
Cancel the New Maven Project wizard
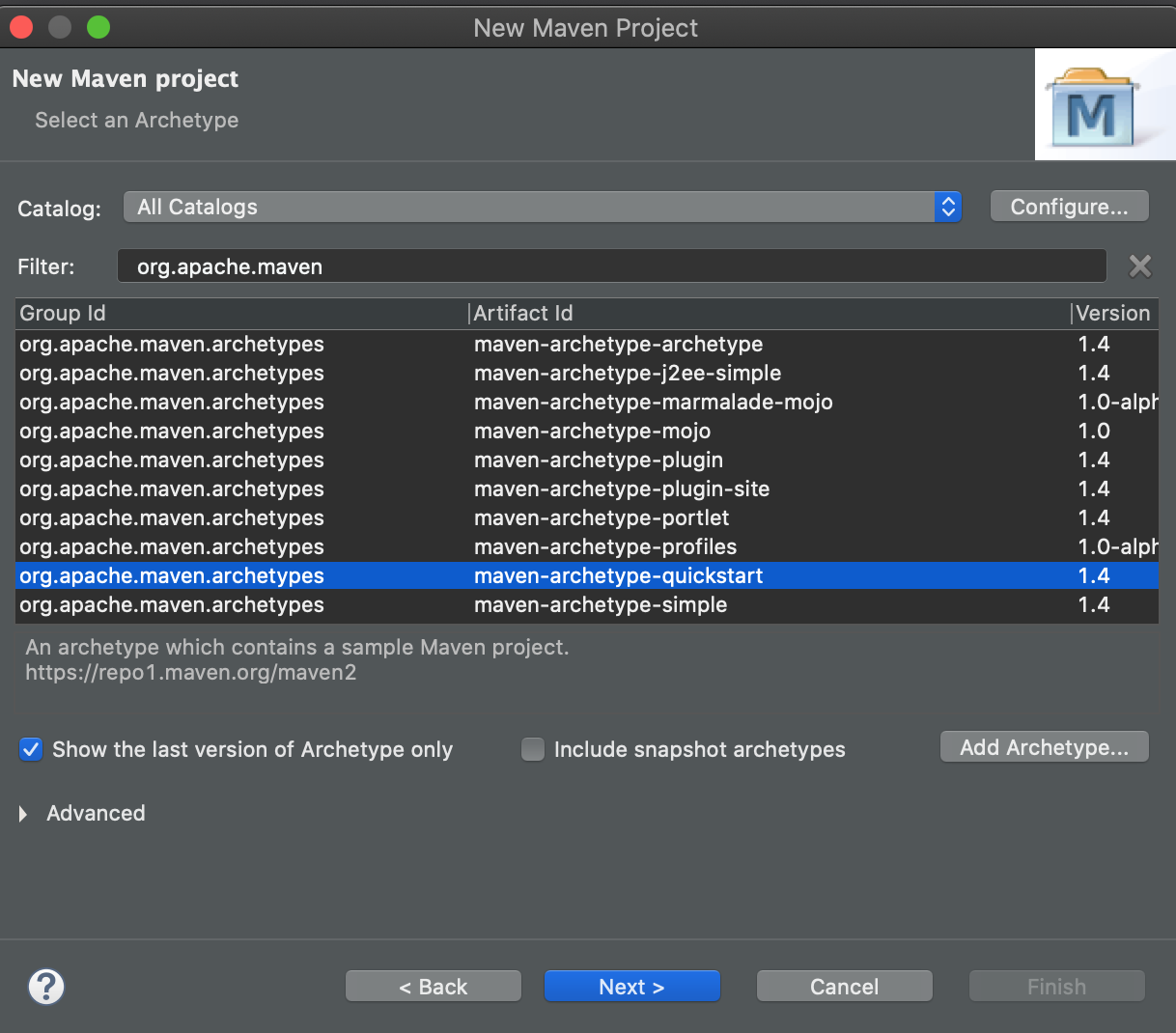[844, 987]
